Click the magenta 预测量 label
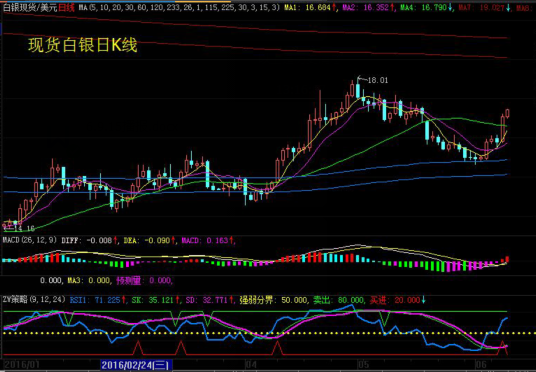This screenshot has height=372, width=536. 129,281
